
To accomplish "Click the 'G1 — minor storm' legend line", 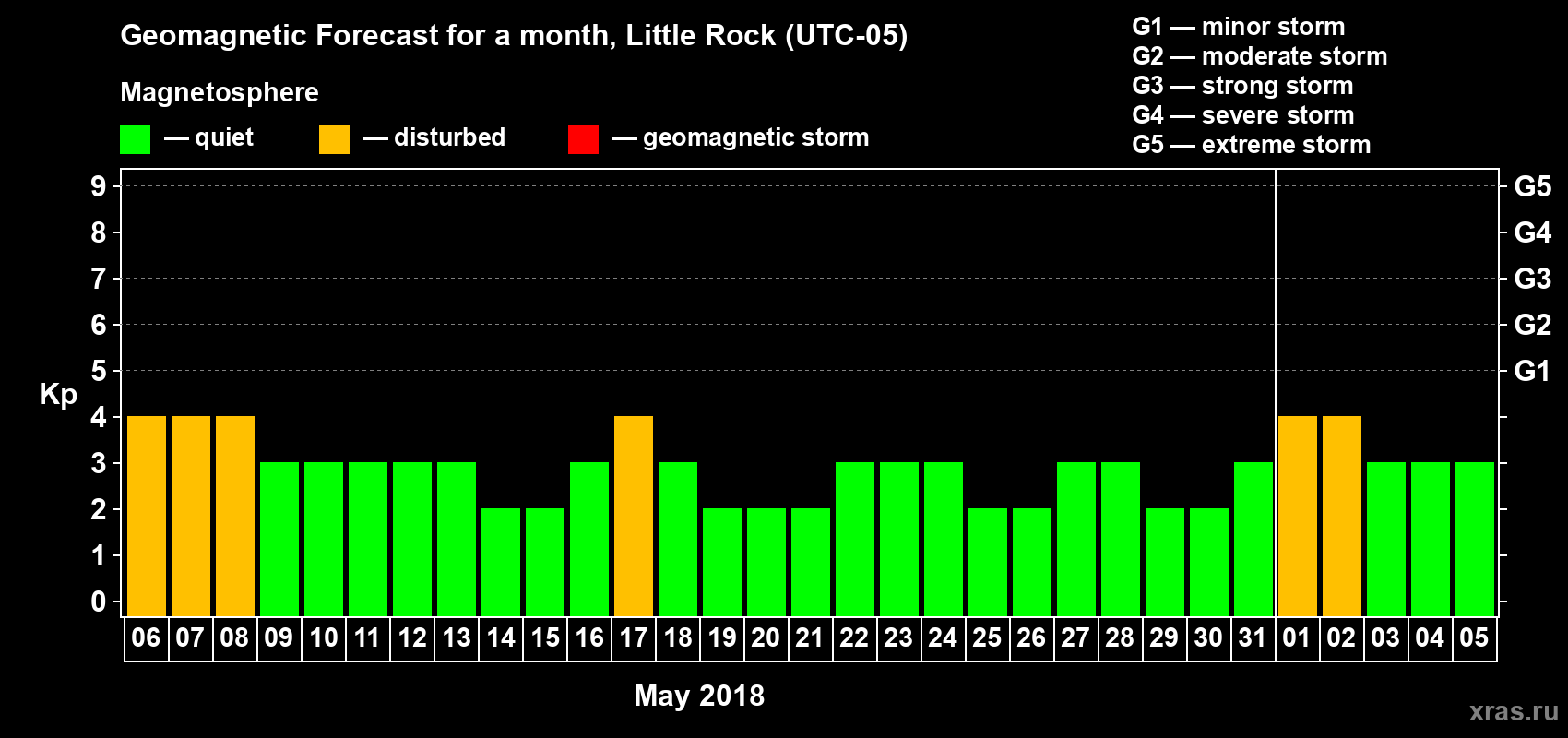I will [1239, 27].
